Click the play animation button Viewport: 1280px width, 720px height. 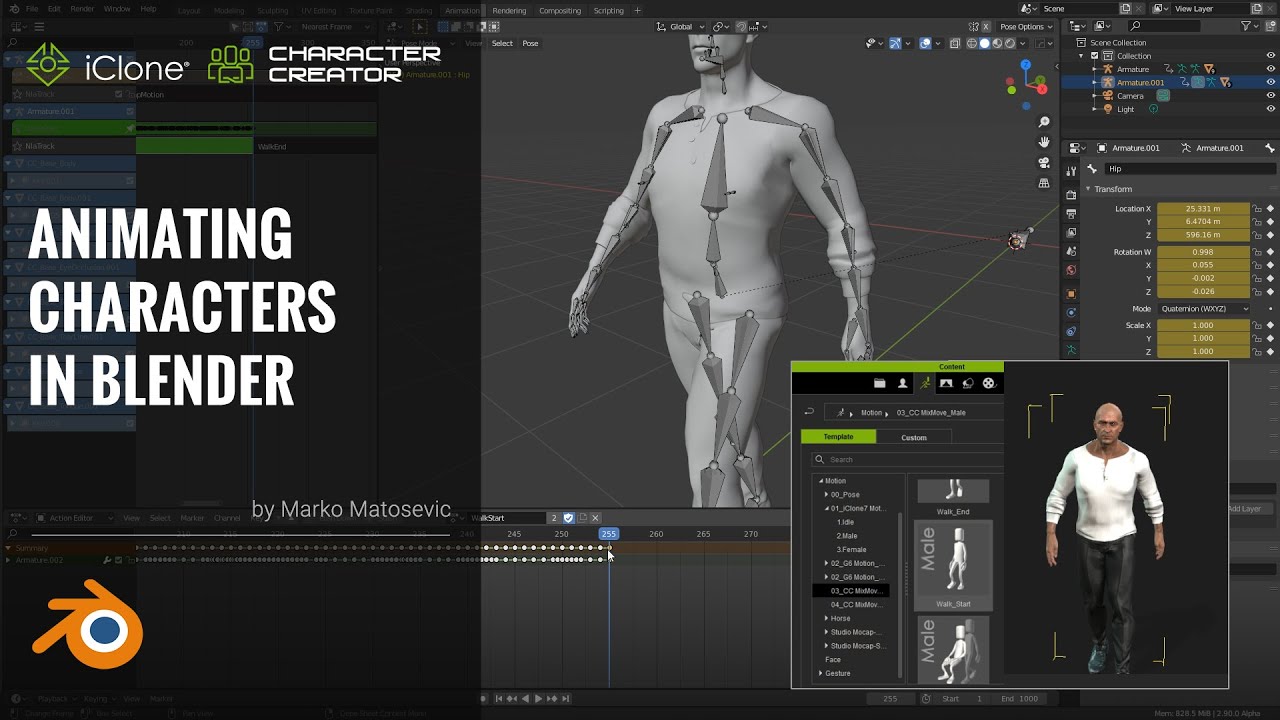pos(538,698)
